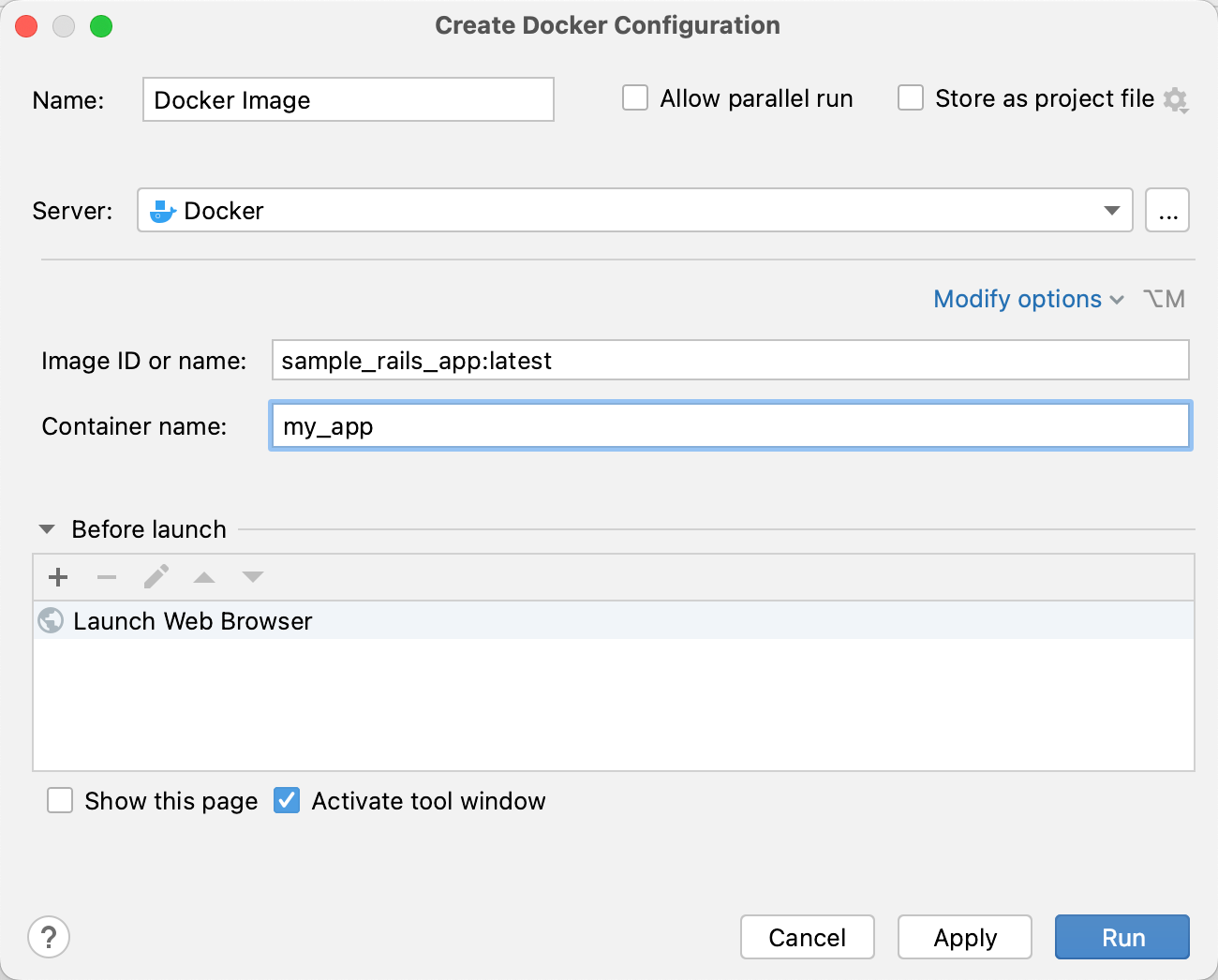
Task: Open the Server dropdown
Action: (1111, 211)
